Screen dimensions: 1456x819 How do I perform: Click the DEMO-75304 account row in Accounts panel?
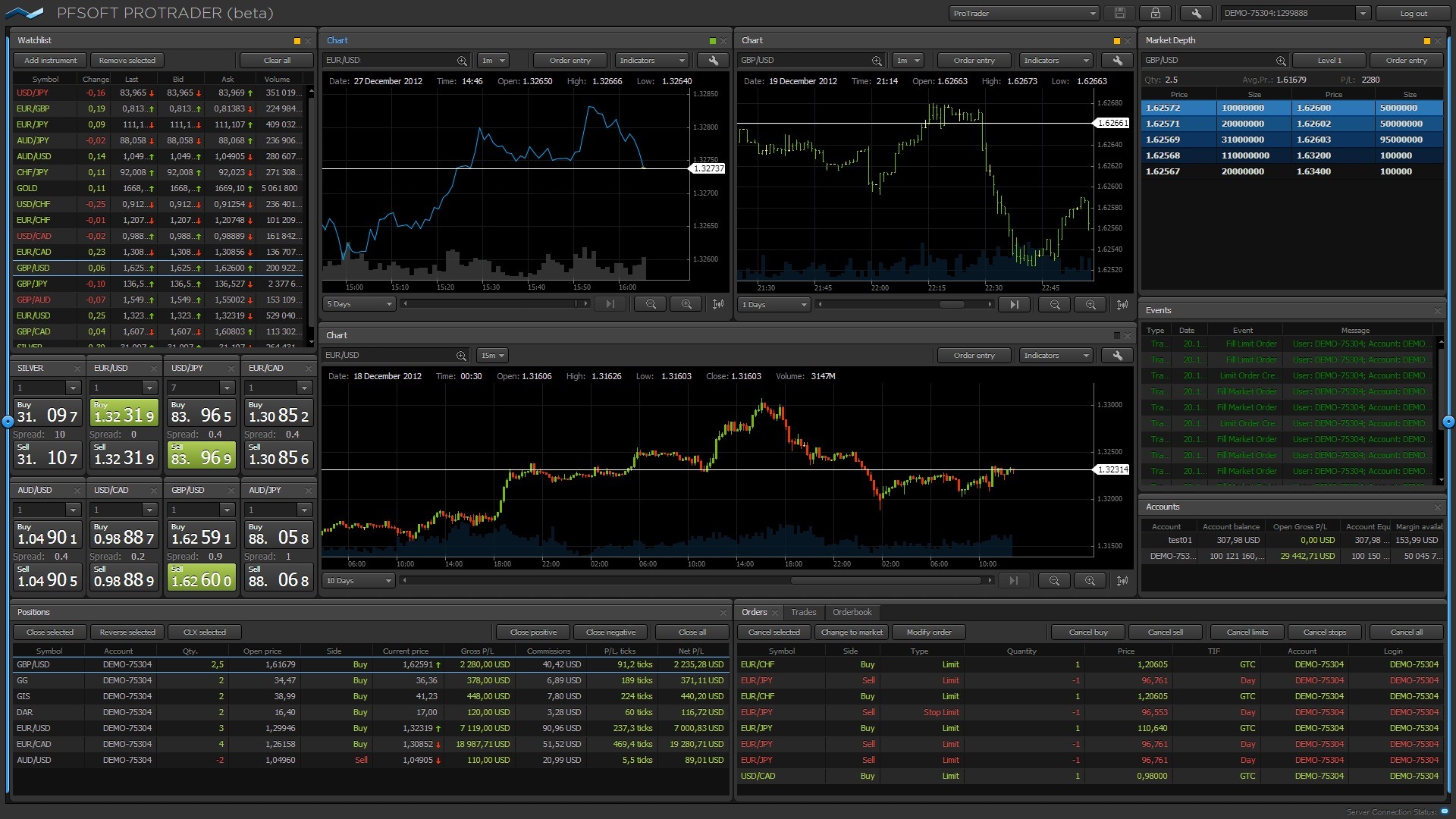1290,556
